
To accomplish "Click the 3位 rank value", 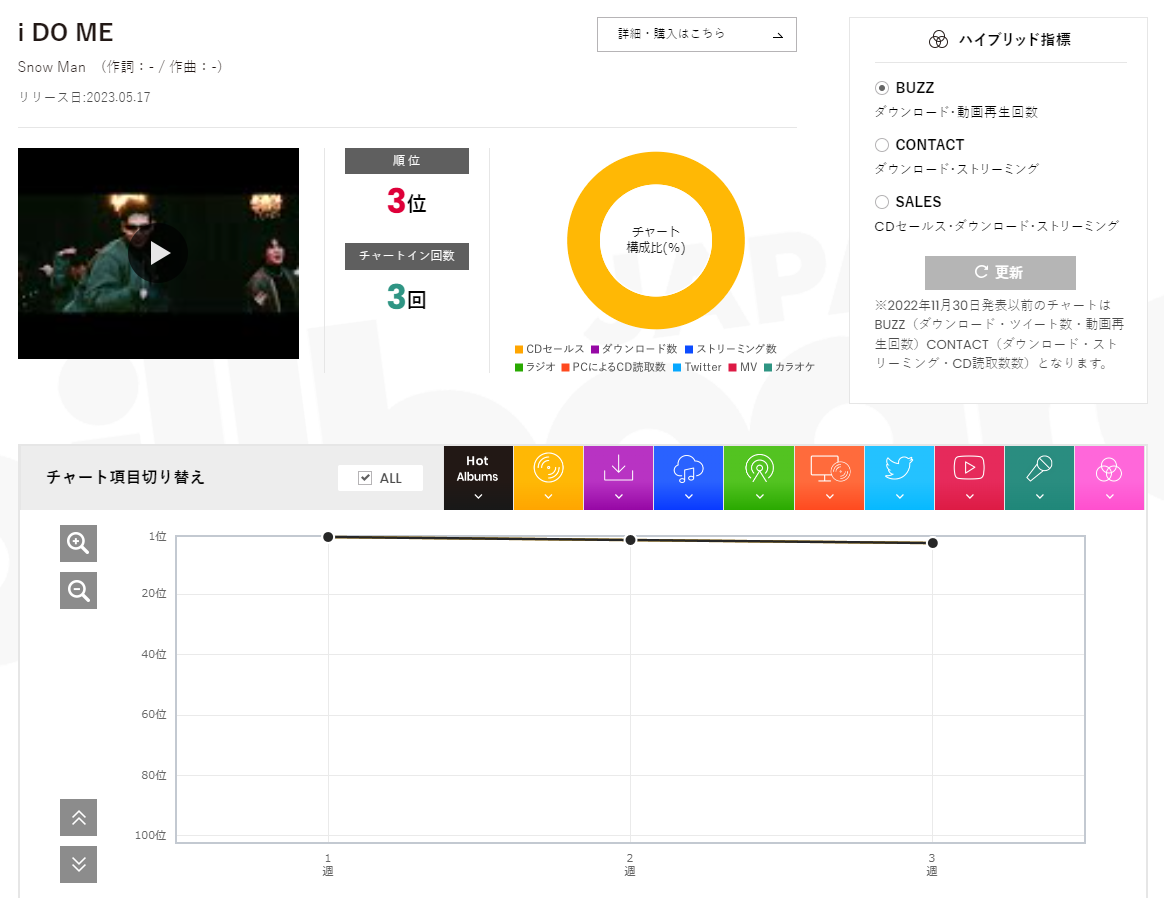I will coord(407,201).
